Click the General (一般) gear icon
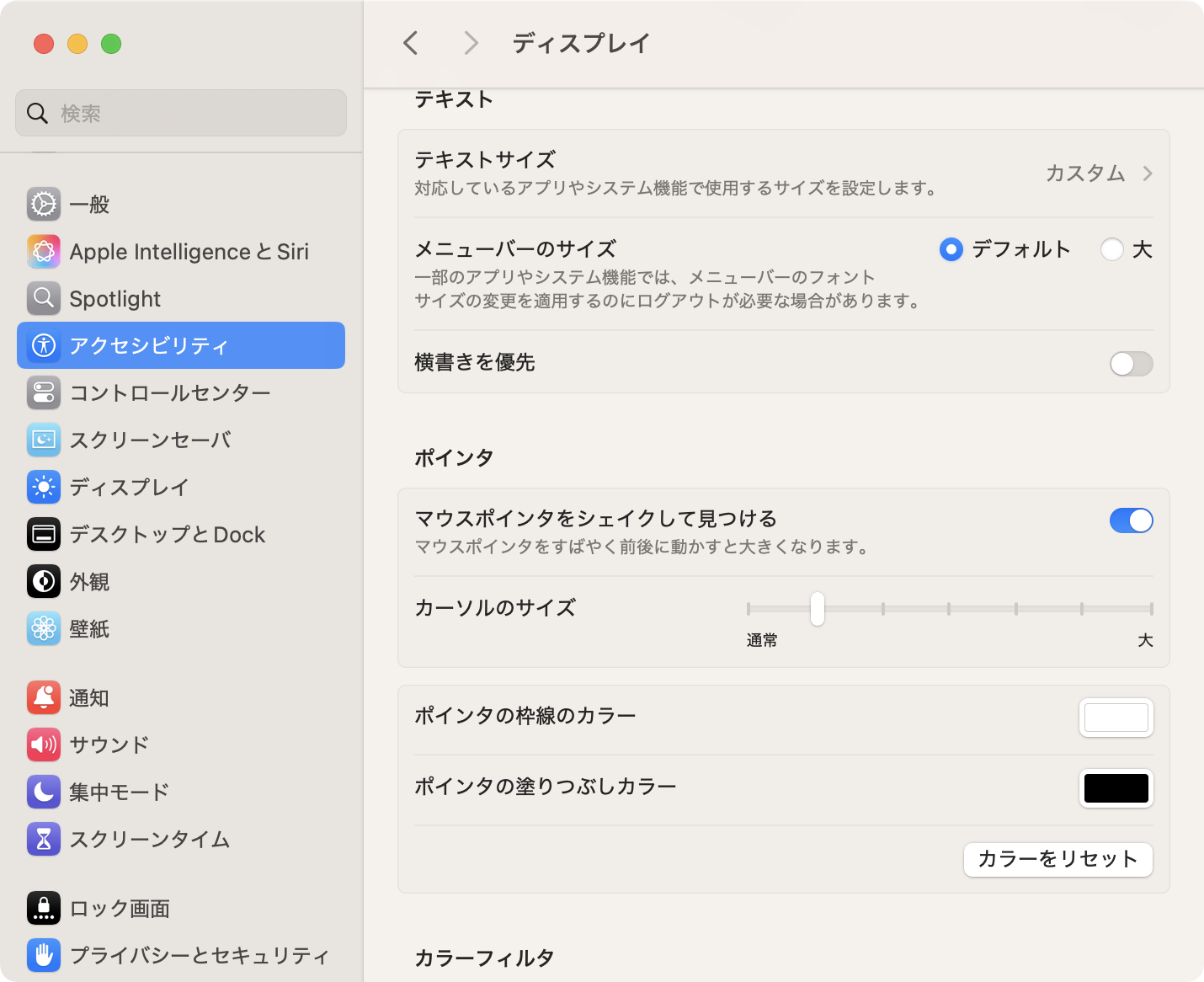This screenshot has height=982, width=1204. (44, 204)
